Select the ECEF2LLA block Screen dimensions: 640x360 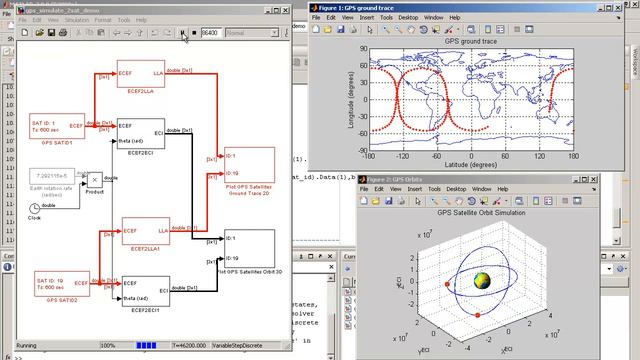click(x=141, y=74)
